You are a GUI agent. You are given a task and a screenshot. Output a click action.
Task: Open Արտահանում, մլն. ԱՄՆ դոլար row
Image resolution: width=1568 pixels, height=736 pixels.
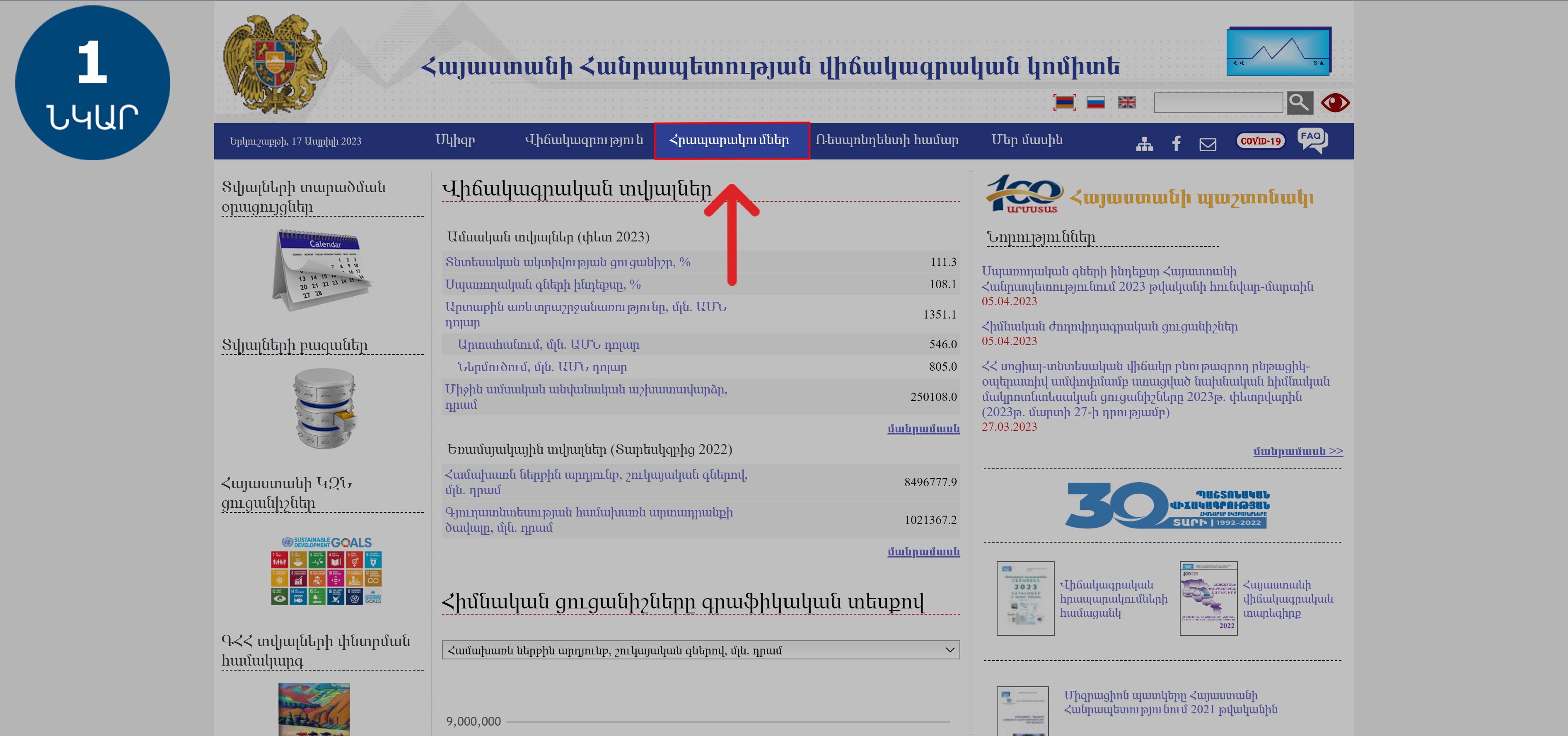701,345
